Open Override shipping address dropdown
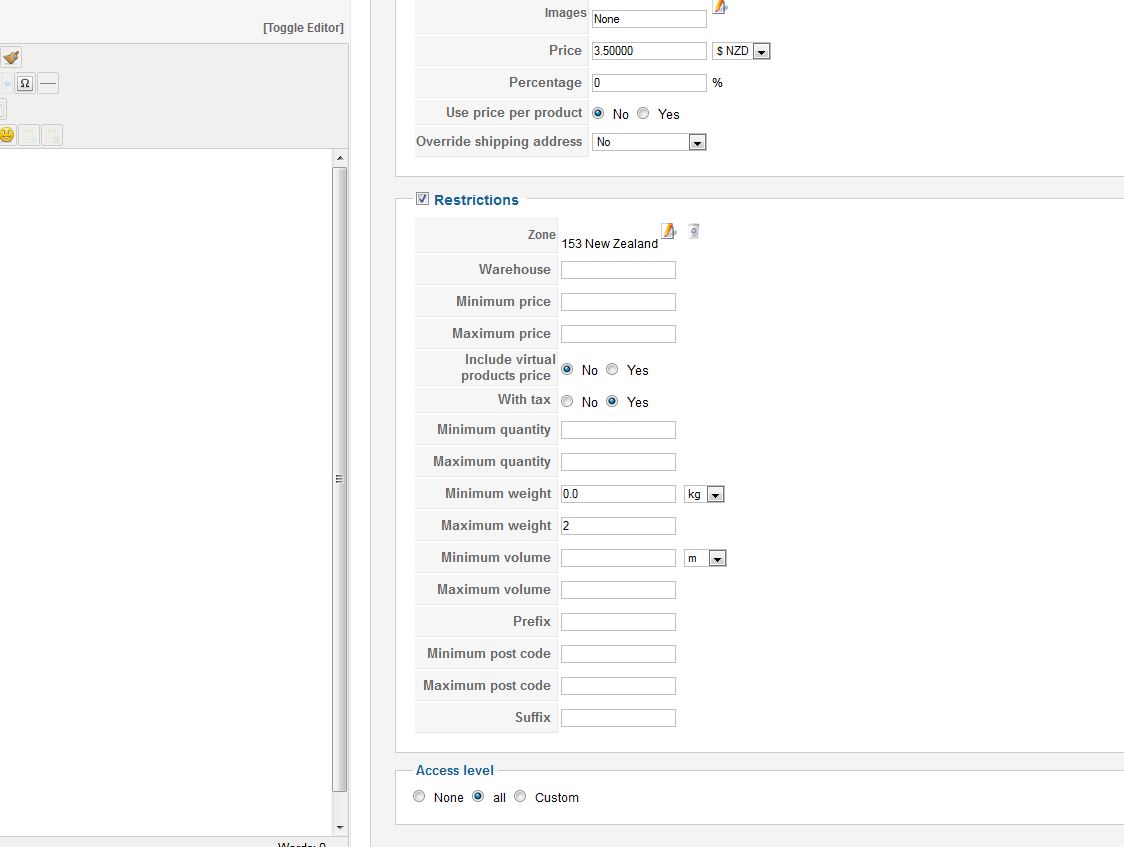1124x847 pixels. (x=649, y=142)
